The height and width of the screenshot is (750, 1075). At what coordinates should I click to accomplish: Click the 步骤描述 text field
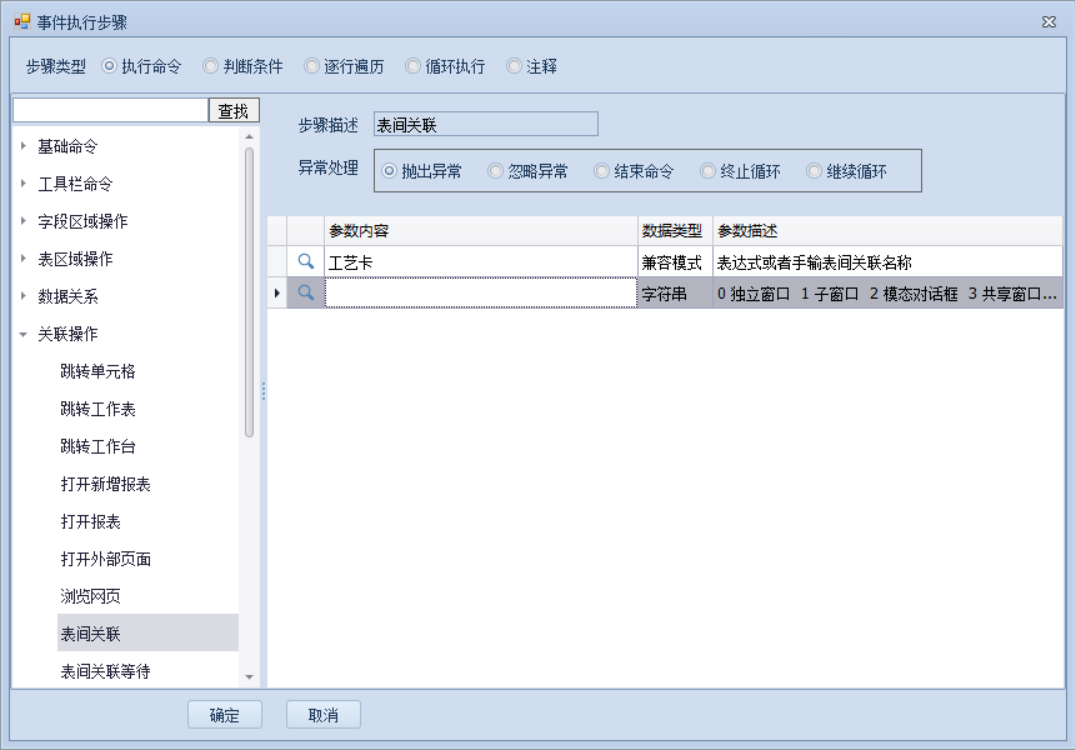pos(485,125)
